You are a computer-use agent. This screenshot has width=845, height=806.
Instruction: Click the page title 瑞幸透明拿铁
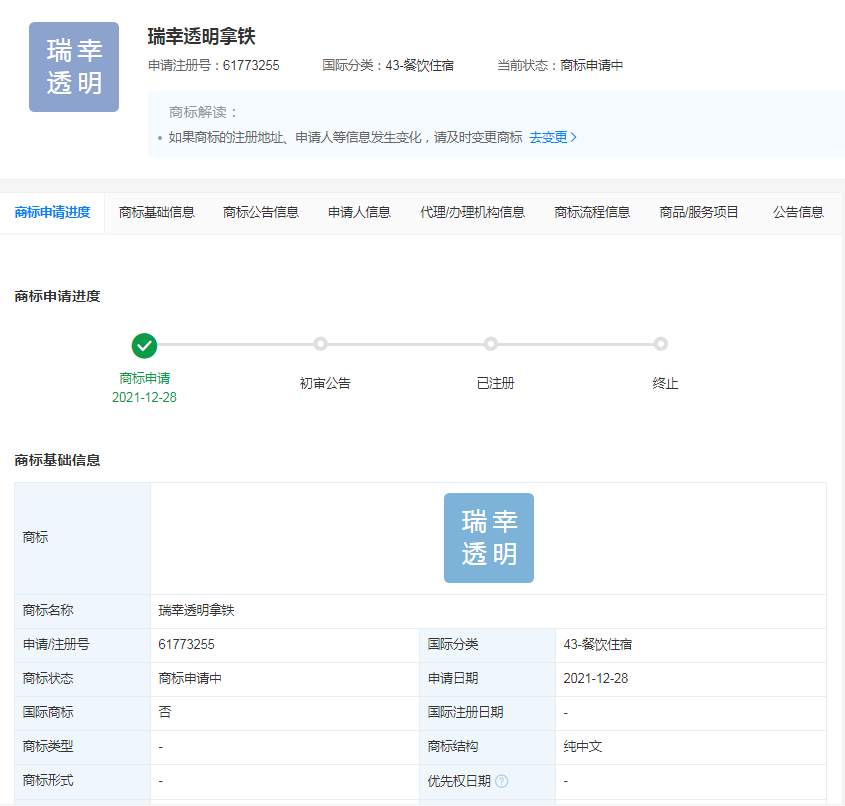(202, 36)
